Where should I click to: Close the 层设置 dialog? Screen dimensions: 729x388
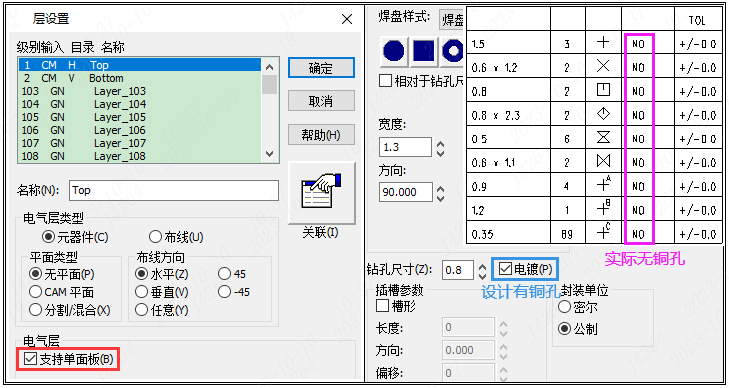347,19
